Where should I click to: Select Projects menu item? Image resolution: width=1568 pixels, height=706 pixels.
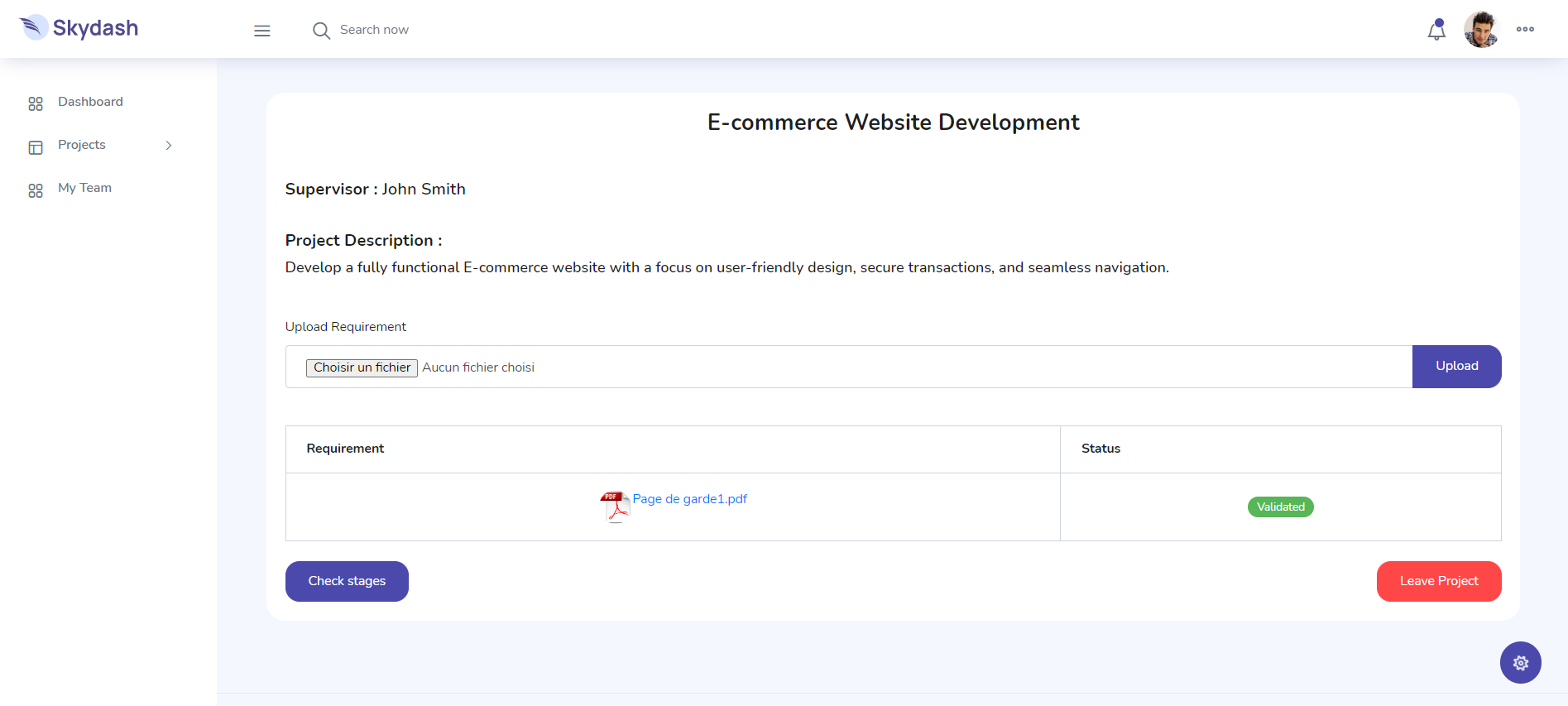pyautogui.click(x=82, y=145)
